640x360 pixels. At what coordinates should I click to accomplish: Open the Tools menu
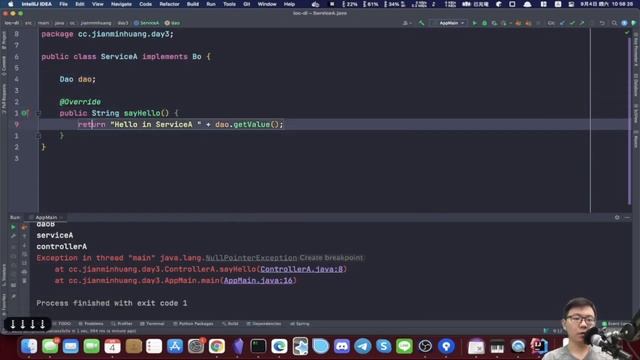coord(229,4)
